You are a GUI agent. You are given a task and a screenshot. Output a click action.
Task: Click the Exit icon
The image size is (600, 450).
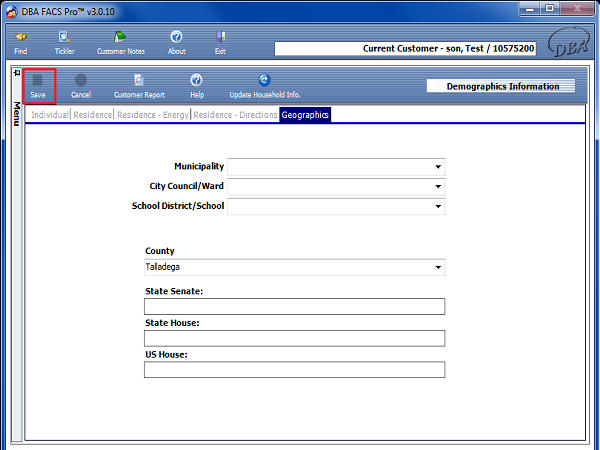click(220, 38)
